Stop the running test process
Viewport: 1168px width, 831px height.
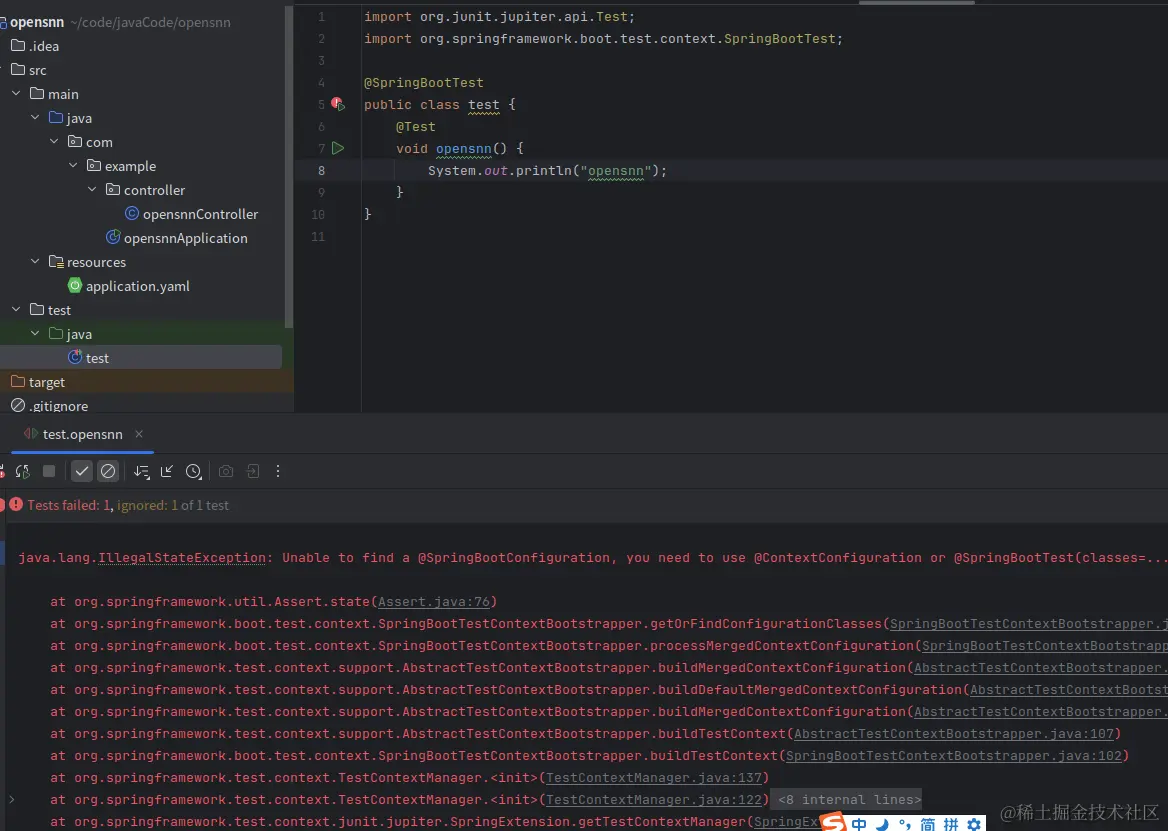click(x=49, y=471)
